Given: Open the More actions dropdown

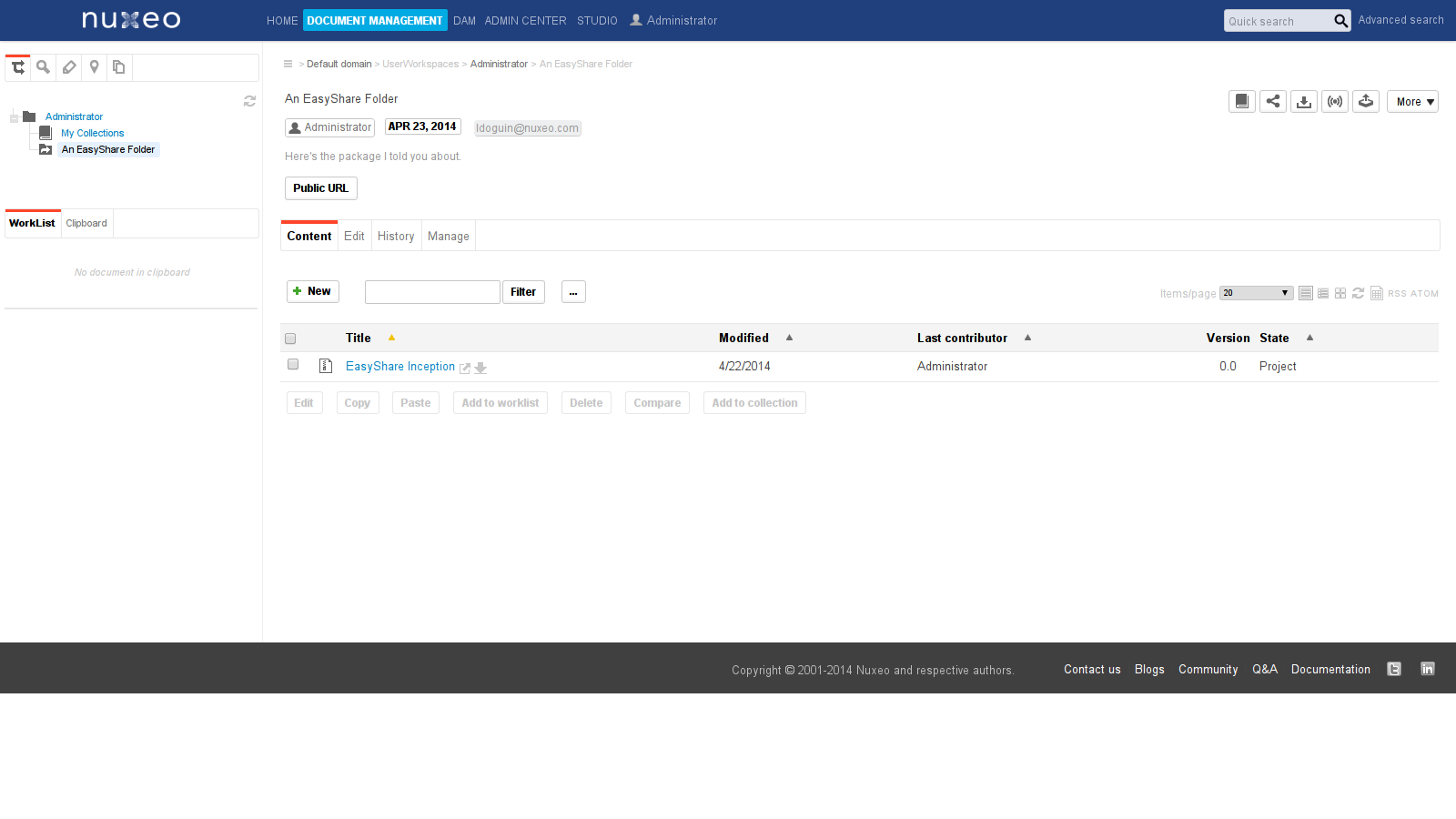Looking at the screenshot, I should pos(1411,102).
